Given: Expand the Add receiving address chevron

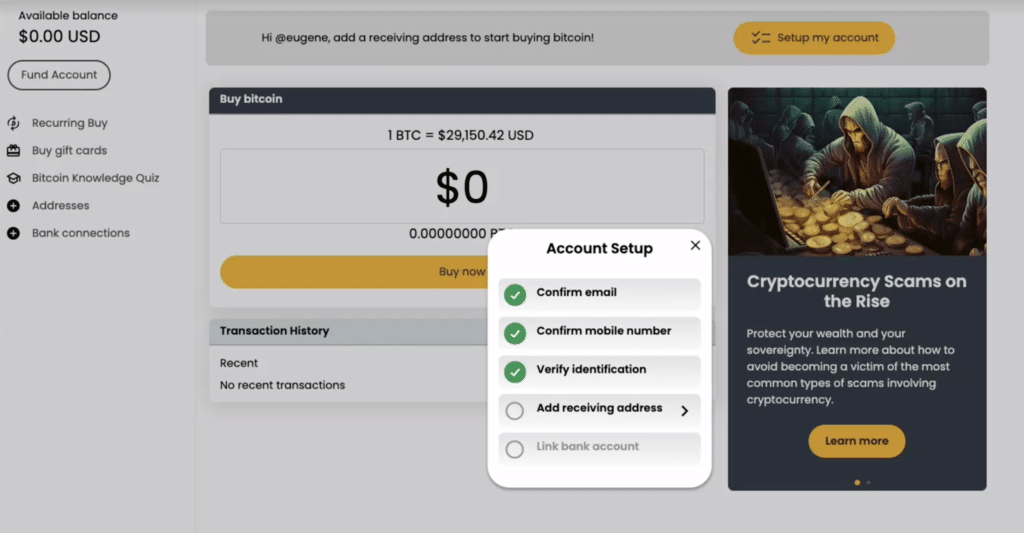Looking at the screenshot, I should pyautogui.click(x=685, y=410).
